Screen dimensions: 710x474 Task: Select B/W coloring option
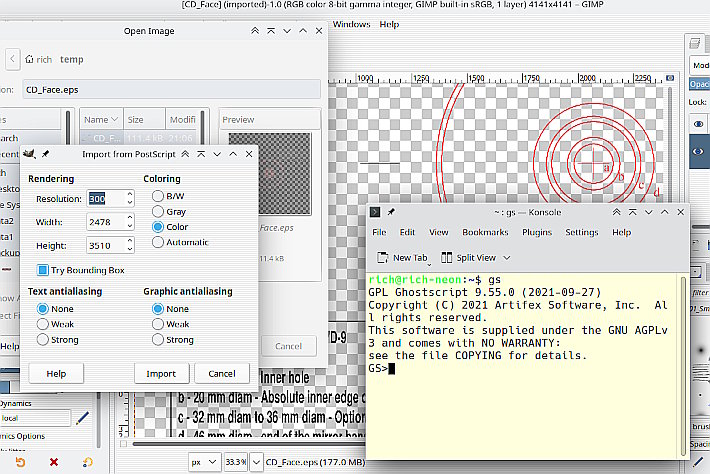click(157, 197)
